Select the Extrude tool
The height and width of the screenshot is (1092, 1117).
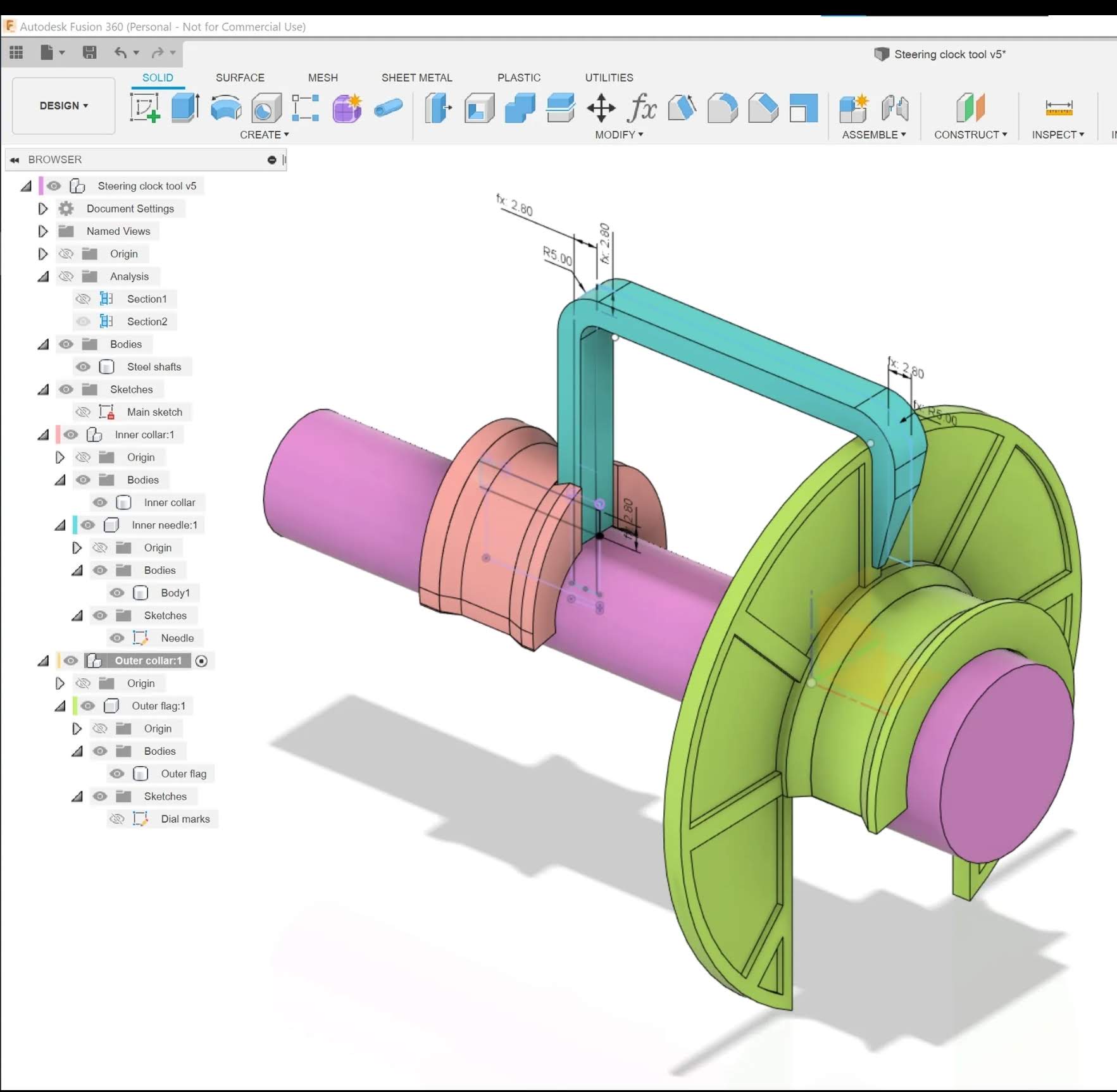point(185,107)
